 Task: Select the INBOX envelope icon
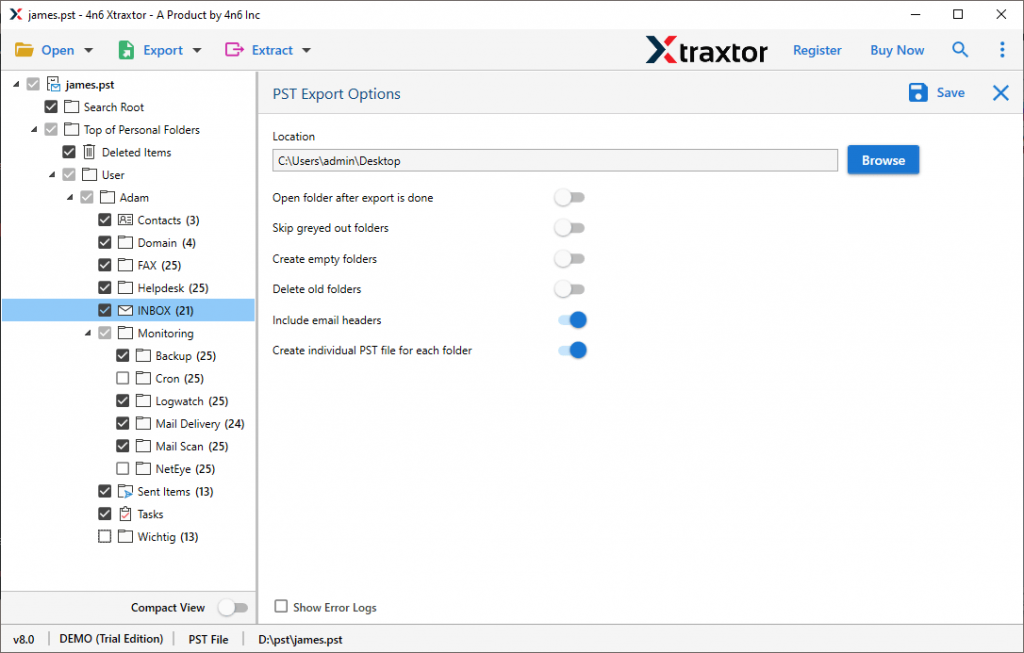[124, 310]
